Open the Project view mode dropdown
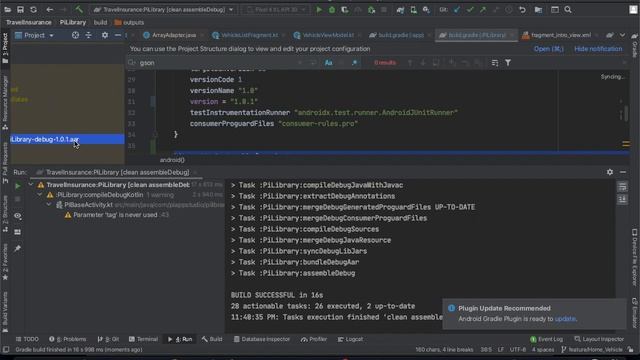 click(34, 36)
